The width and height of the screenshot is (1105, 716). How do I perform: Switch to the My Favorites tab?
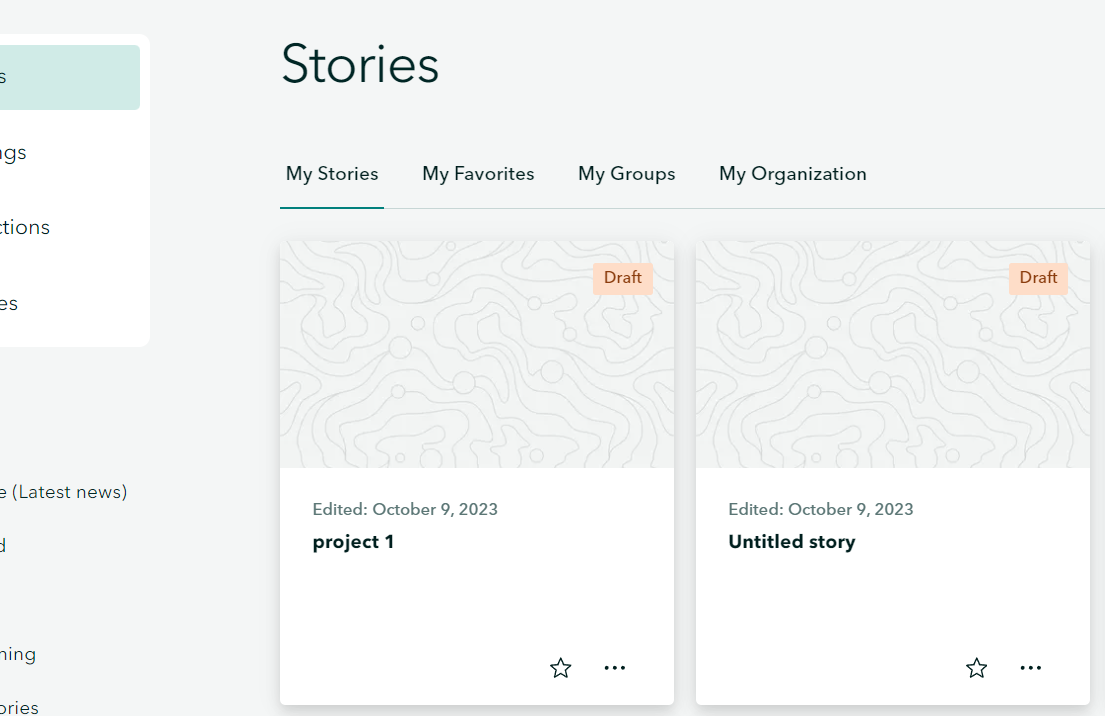pos(478,173)
